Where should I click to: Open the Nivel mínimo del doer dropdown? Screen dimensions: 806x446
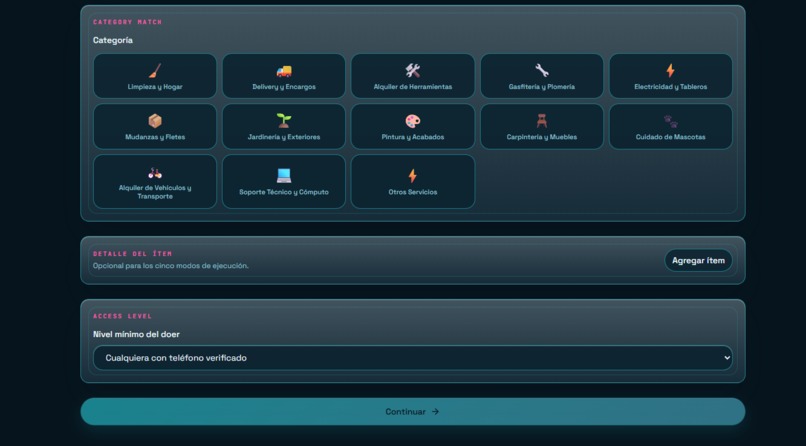pos(413,358)
